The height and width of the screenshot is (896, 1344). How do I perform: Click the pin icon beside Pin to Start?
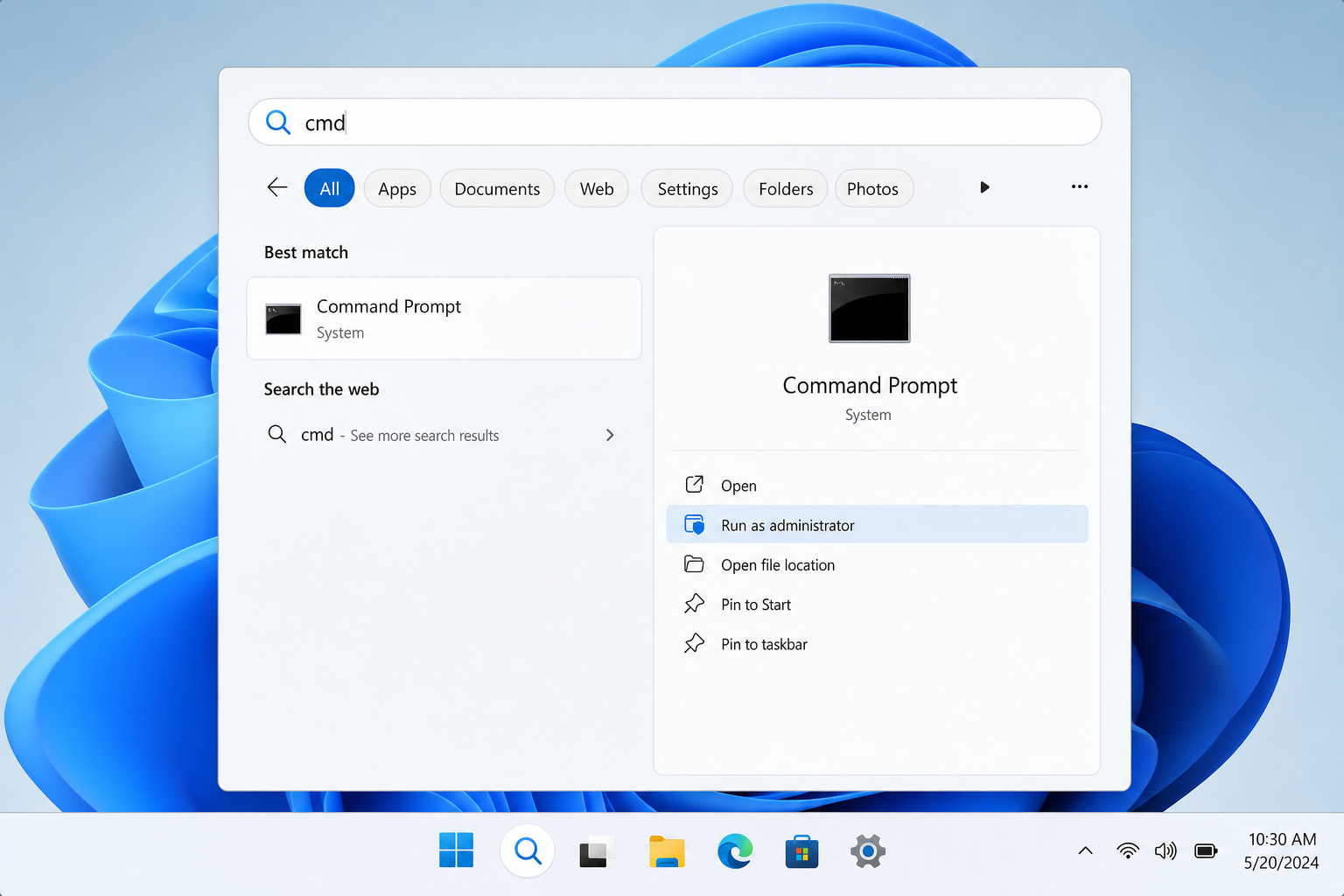coord(694,603)
